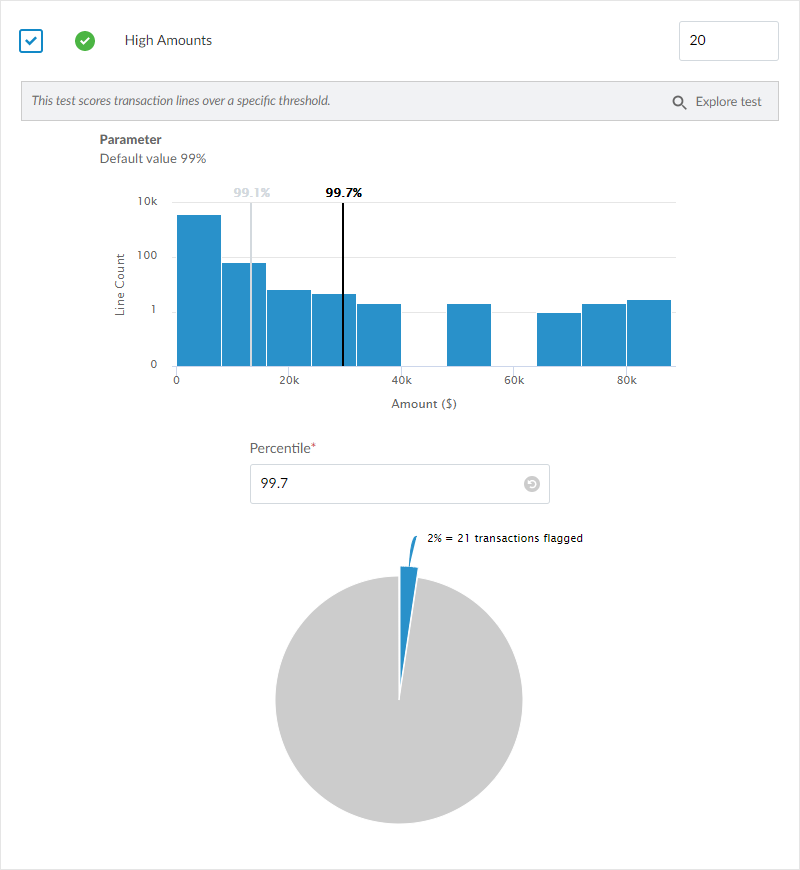Click the isolated histogram bar near 50k
Image resolution: width=800 pixels, height=870 pixels.
tap(469, 334)
